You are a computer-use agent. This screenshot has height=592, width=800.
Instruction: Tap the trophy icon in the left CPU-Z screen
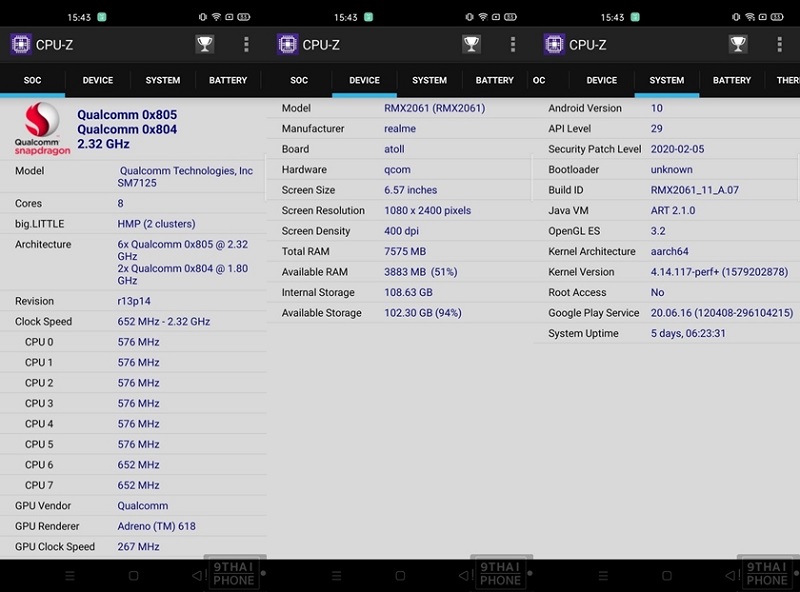pyautogui.click(x=205, y=44)
